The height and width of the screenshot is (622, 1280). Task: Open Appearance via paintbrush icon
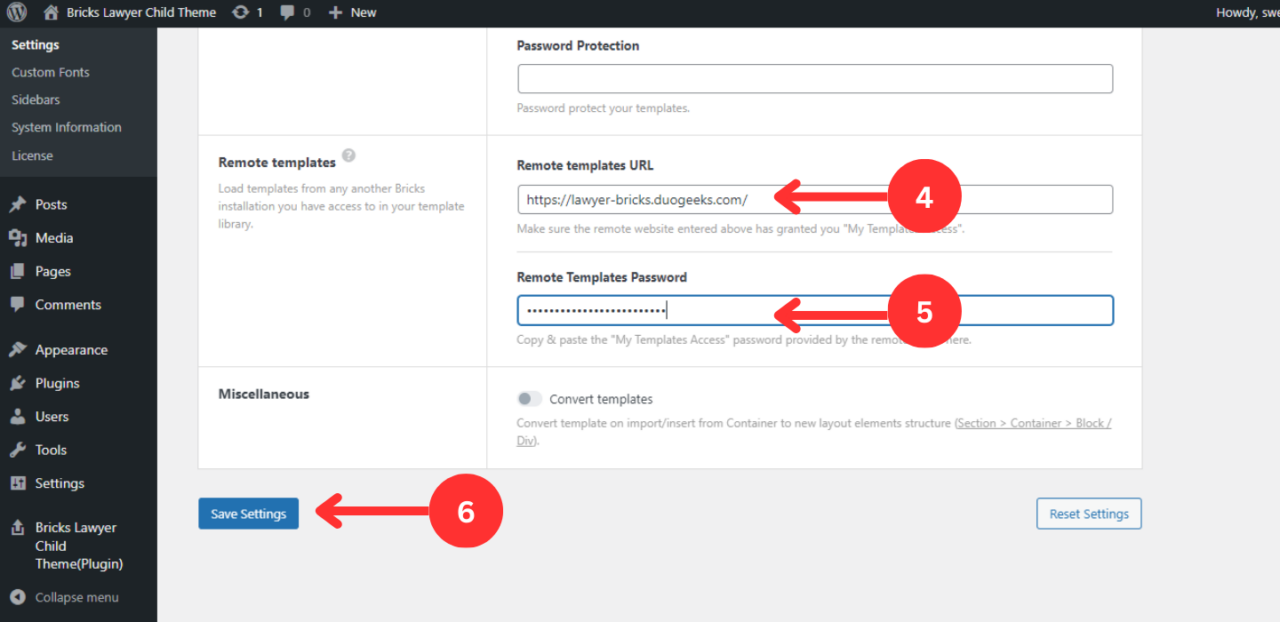pos(17,349)
